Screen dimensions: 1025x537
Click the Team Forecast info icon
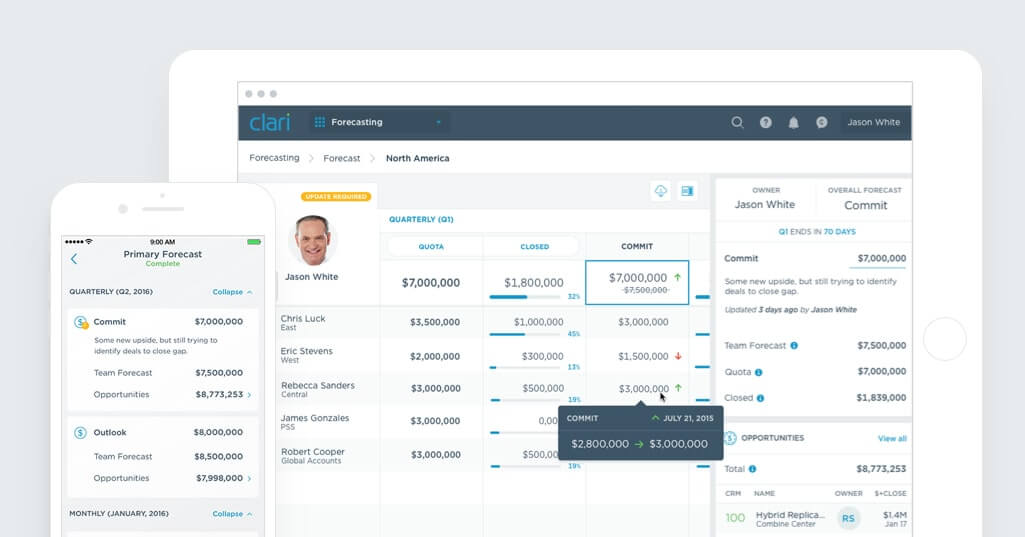(794, 345)
